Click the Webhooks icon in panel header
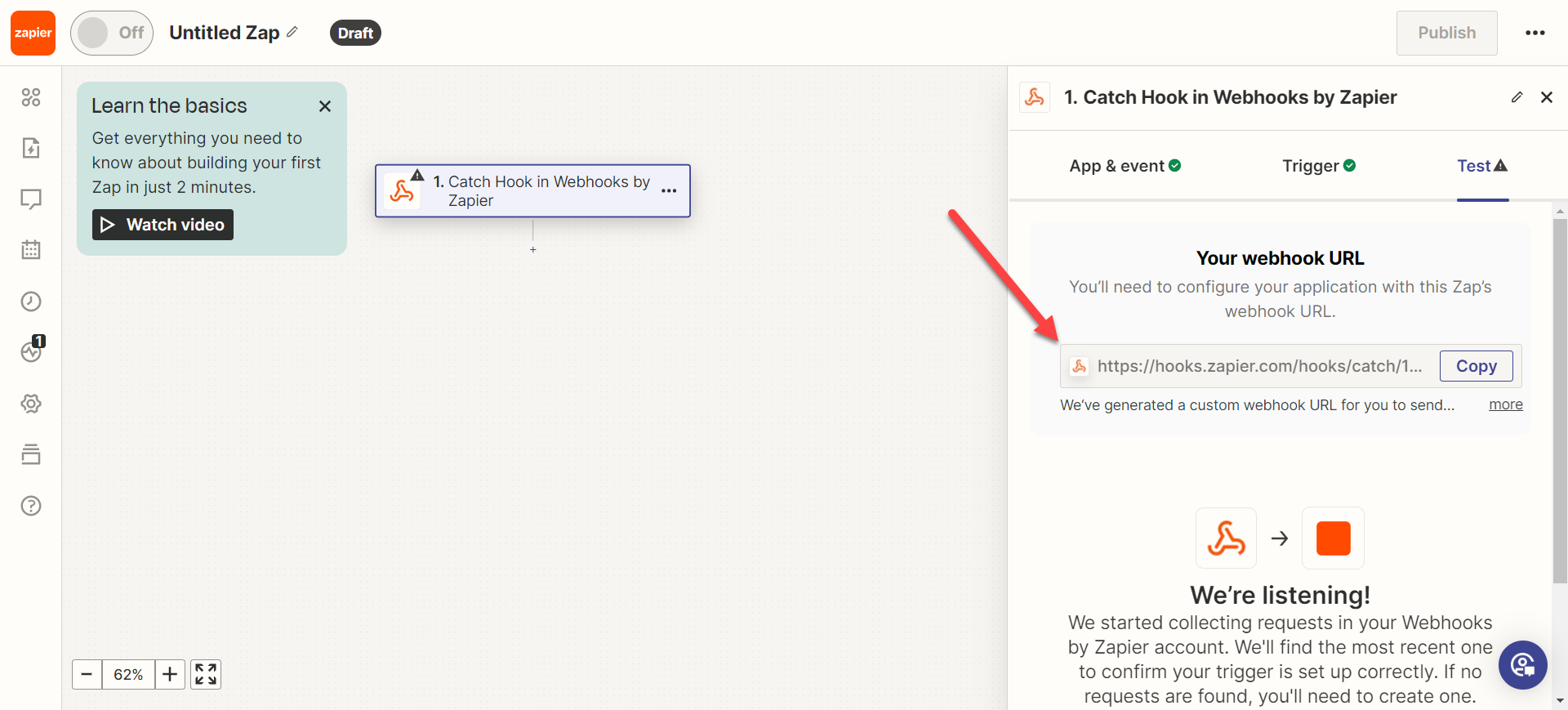 [x=1035, y=97]
